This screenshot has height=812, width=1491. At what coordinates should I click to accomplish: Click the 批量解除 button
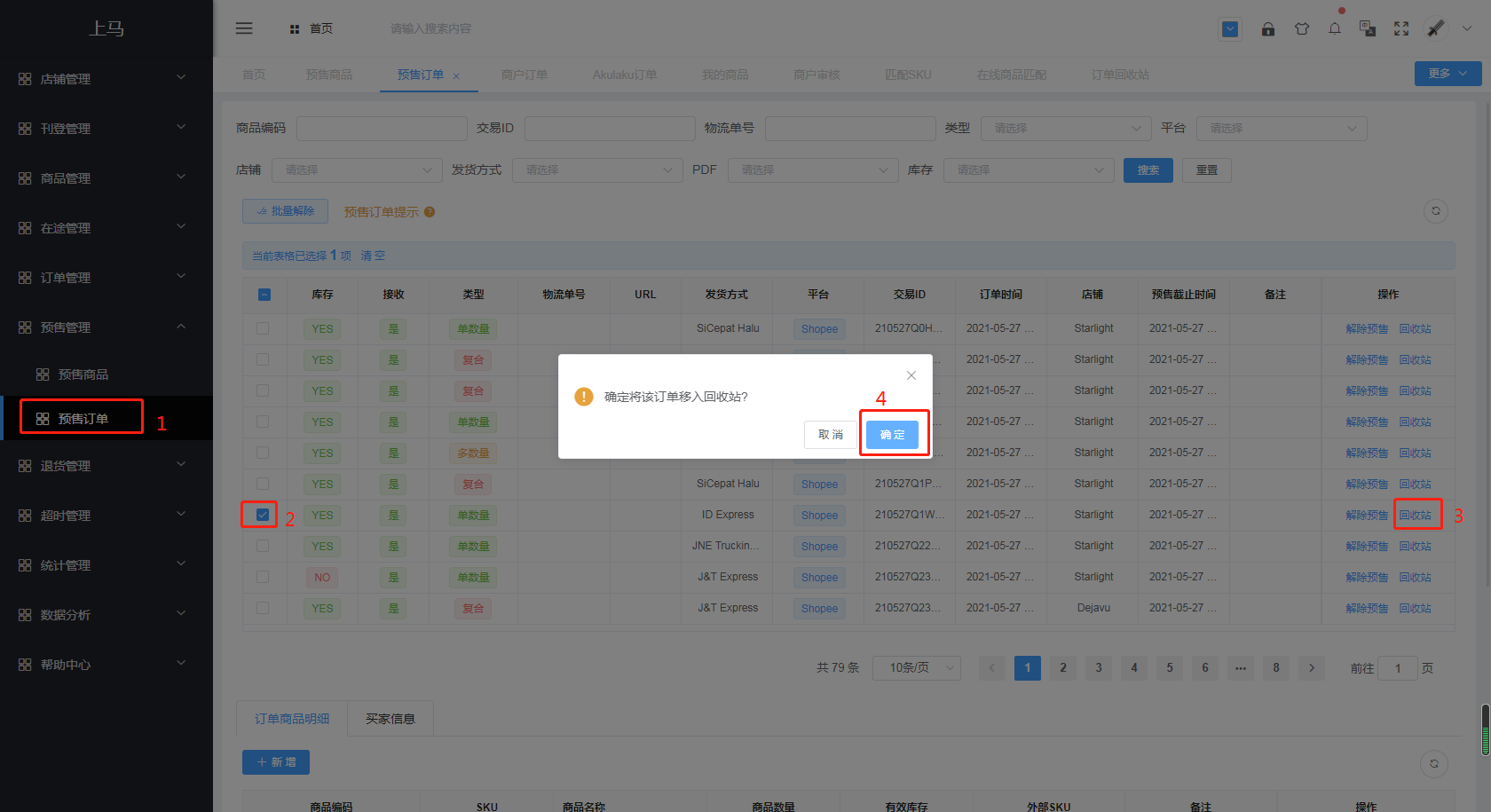click(285, 211)
